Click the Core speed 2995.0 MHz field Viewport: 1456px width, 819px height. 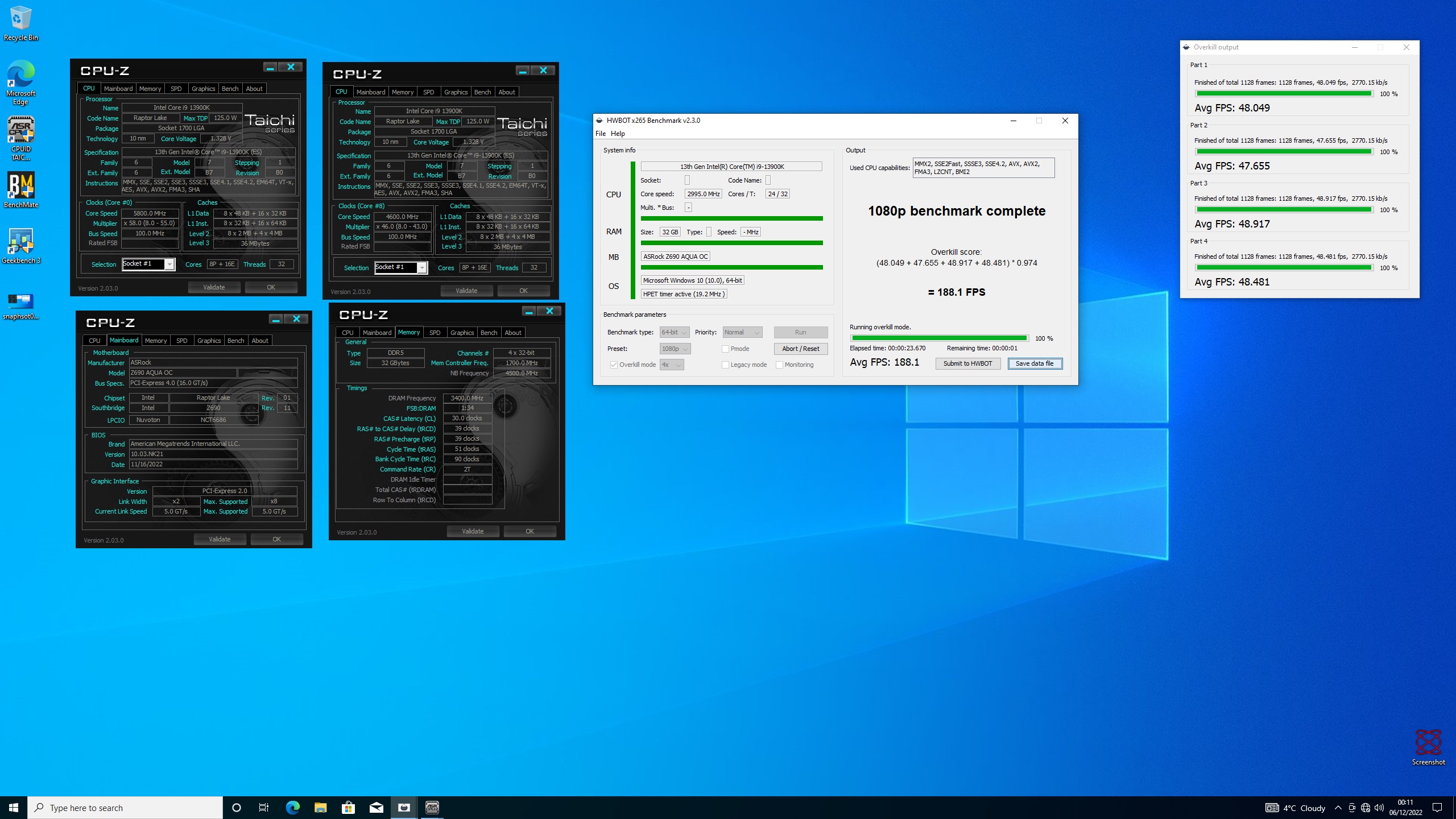click(x=703, y=194)
